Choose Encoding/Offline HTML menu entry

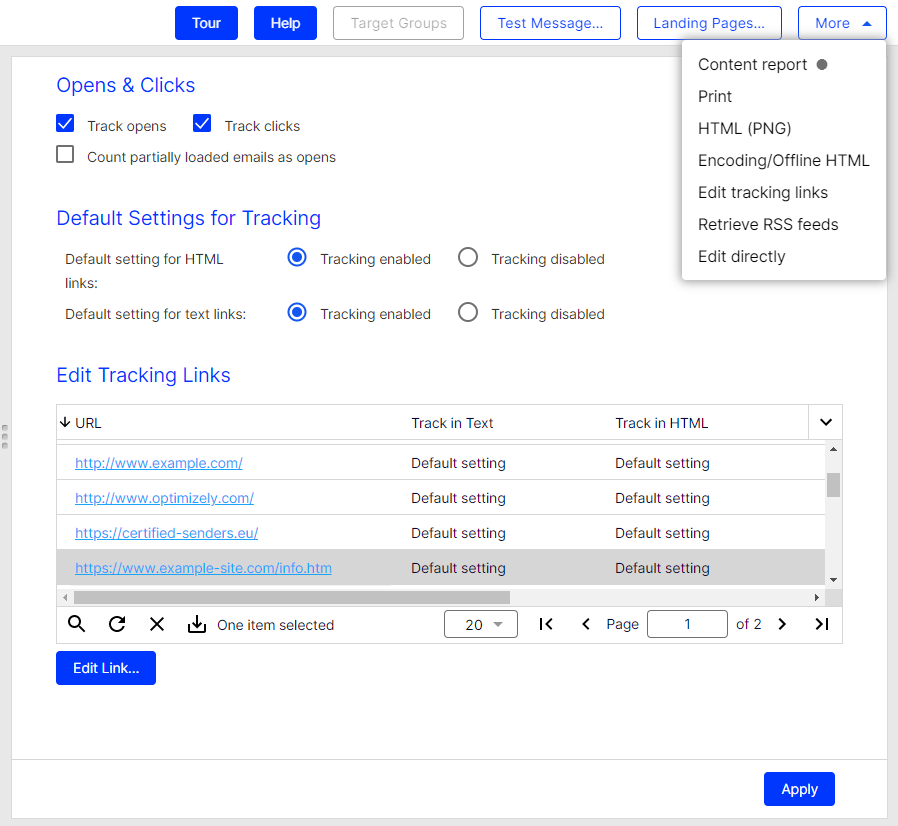click(783, 160)
